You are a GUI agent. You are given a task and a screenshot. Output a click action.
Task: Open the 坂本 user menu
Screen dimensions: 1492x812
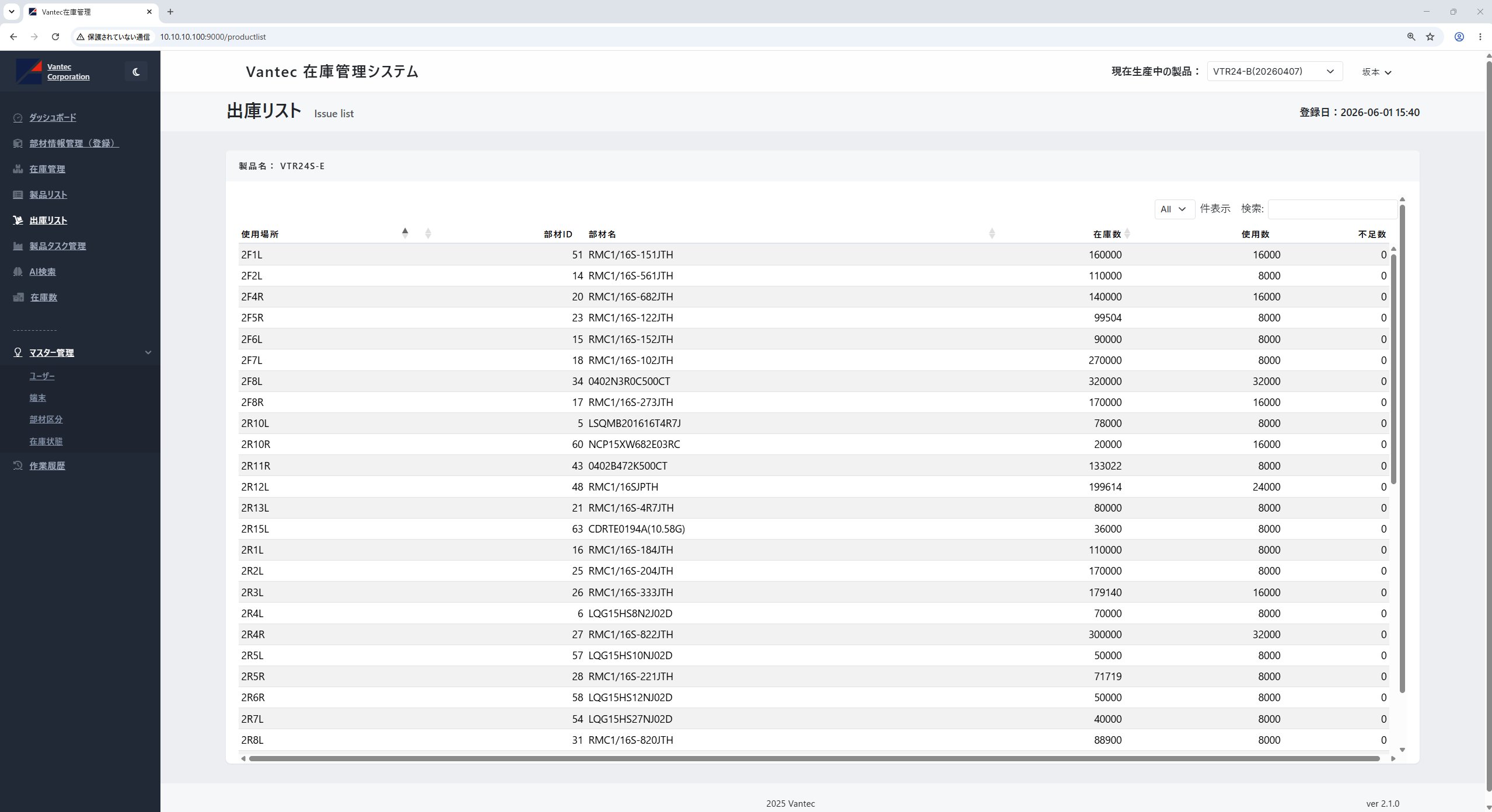(1376, 72)
